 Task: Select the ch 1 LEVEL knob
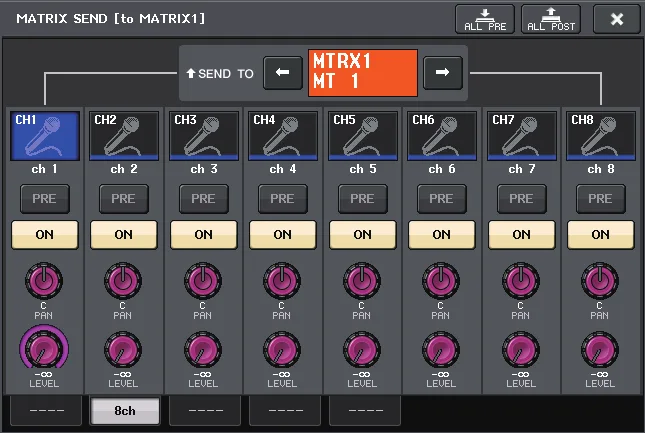(44, 350)
